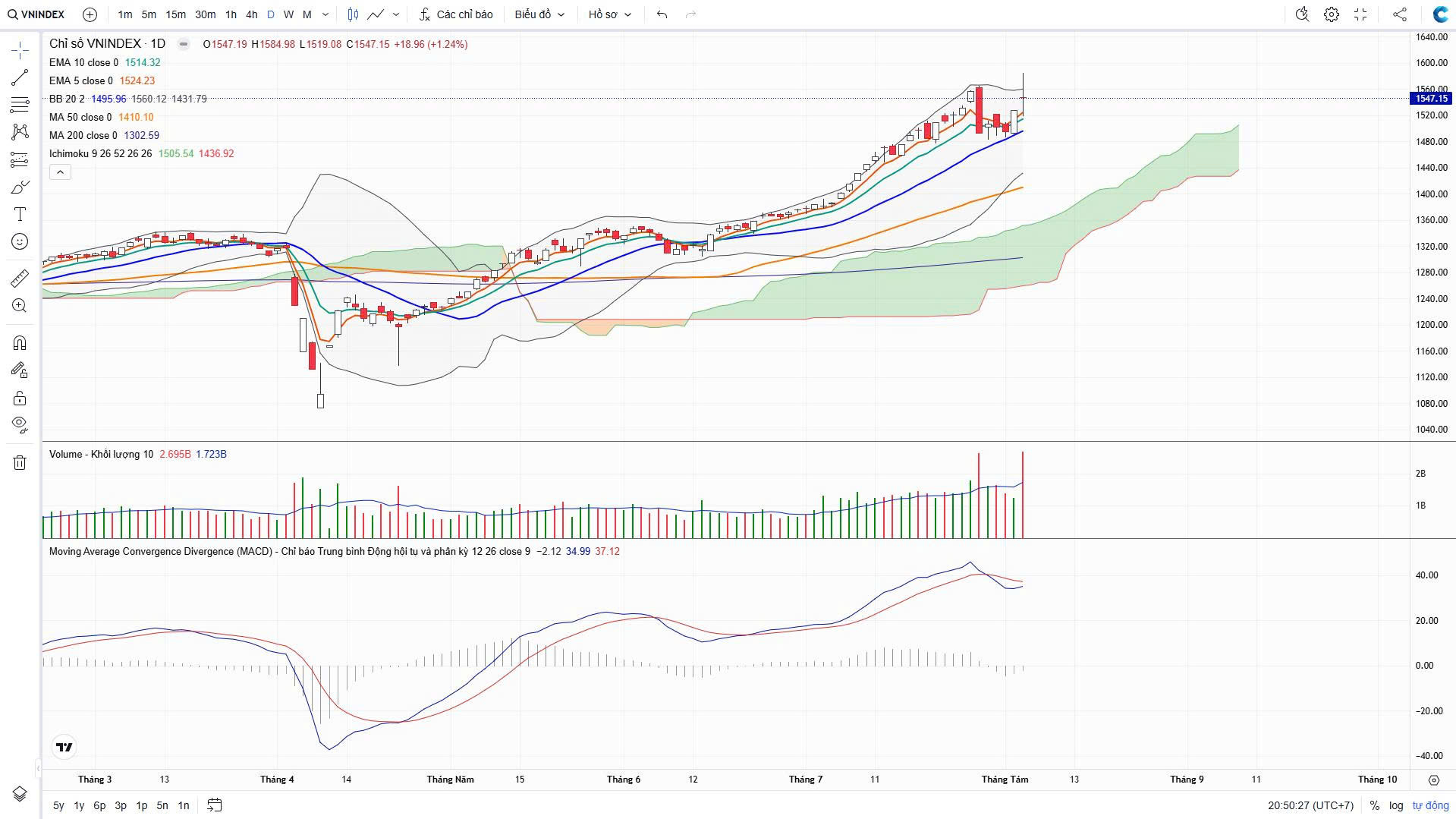Select the ruler measure tool

(20, 279)
